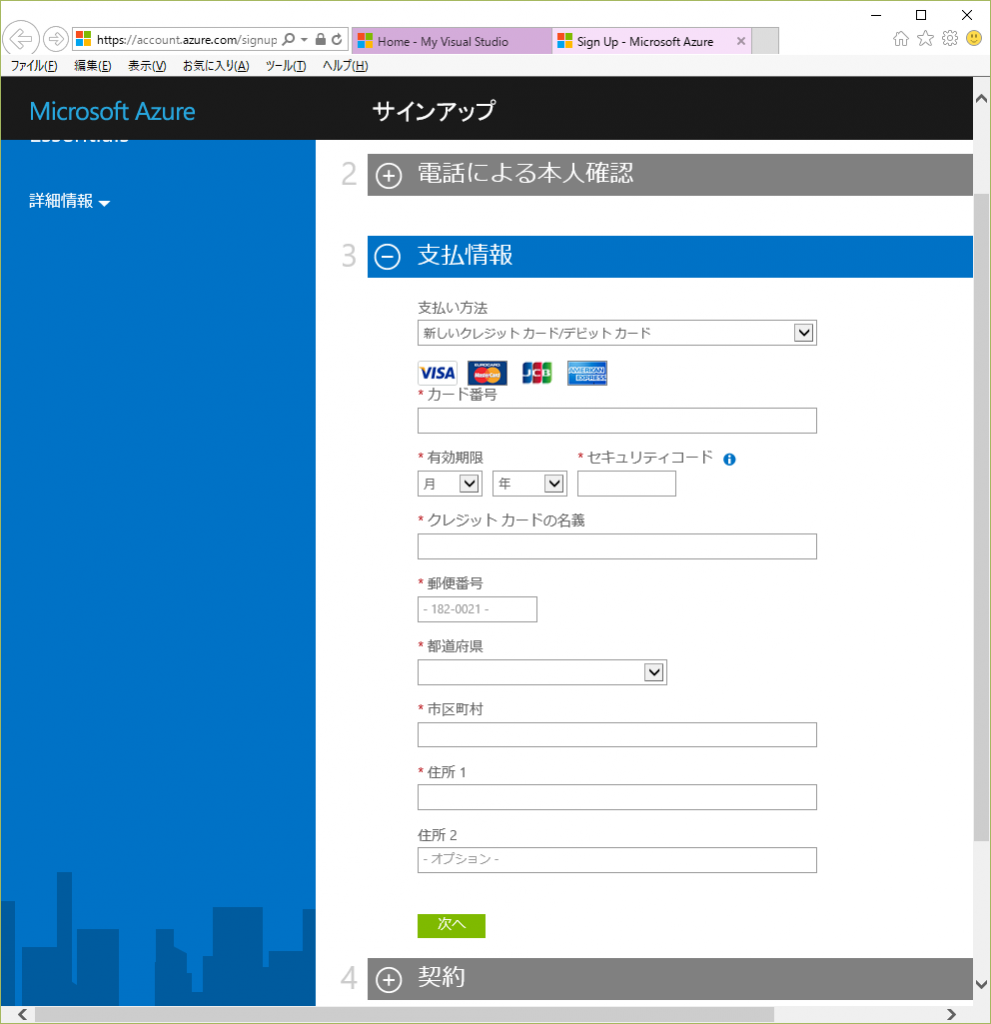This screenshot has width=991, height=1024.
Task: Click the JCB card logo
Action: coord(537,373)
